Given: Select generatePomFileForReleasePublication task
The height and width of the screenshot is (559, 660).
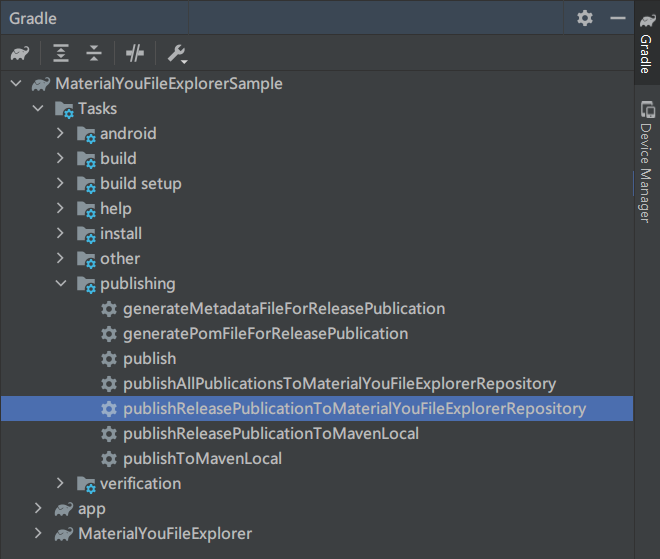Looking at the screenshot, I should coord(265,334).
